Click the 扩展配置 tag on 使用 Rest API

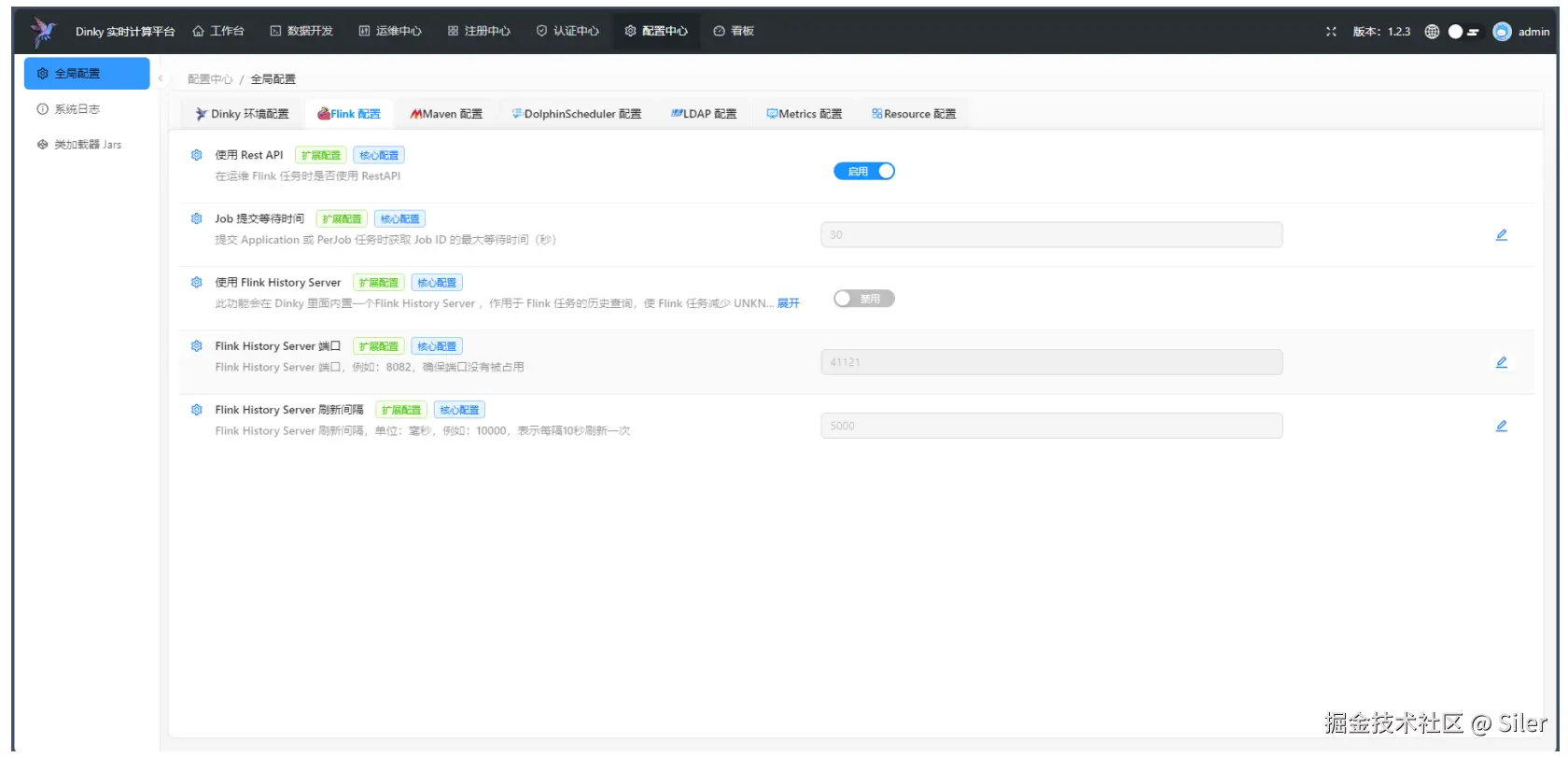321,155
